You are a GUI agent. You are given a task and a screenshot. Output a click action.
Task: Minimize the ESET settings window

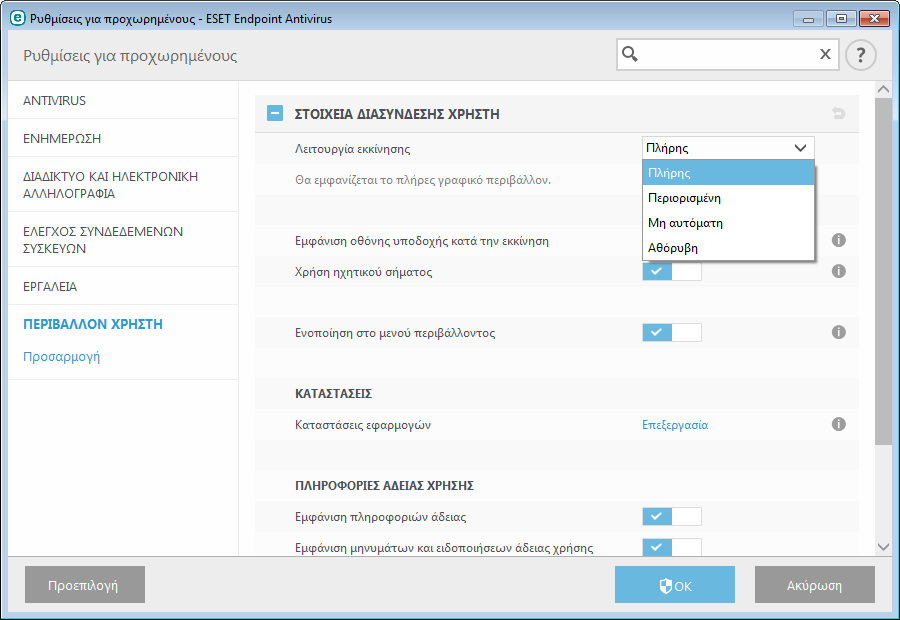(x=808, y=19)
